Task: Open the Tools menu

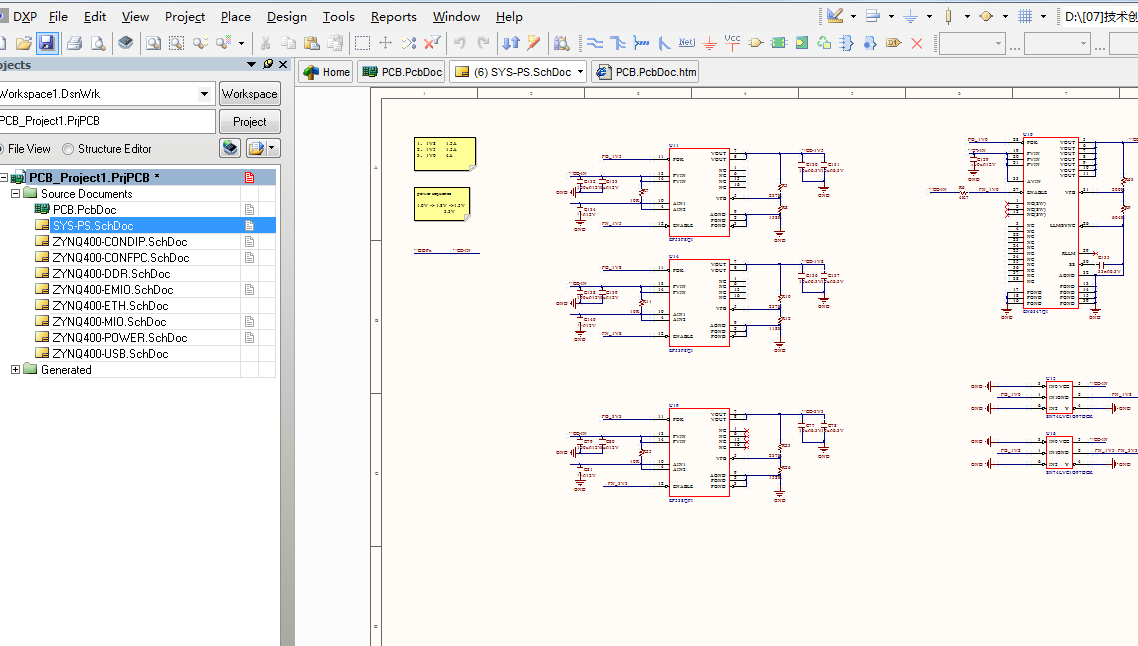Action: (x=339, y=17)
